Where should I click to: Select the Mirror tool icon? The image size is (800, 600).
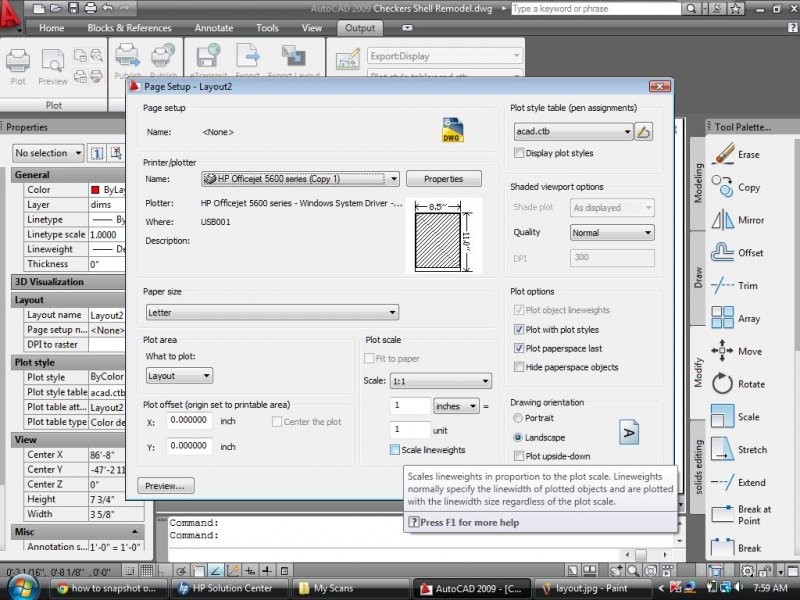tap(722, 220)
